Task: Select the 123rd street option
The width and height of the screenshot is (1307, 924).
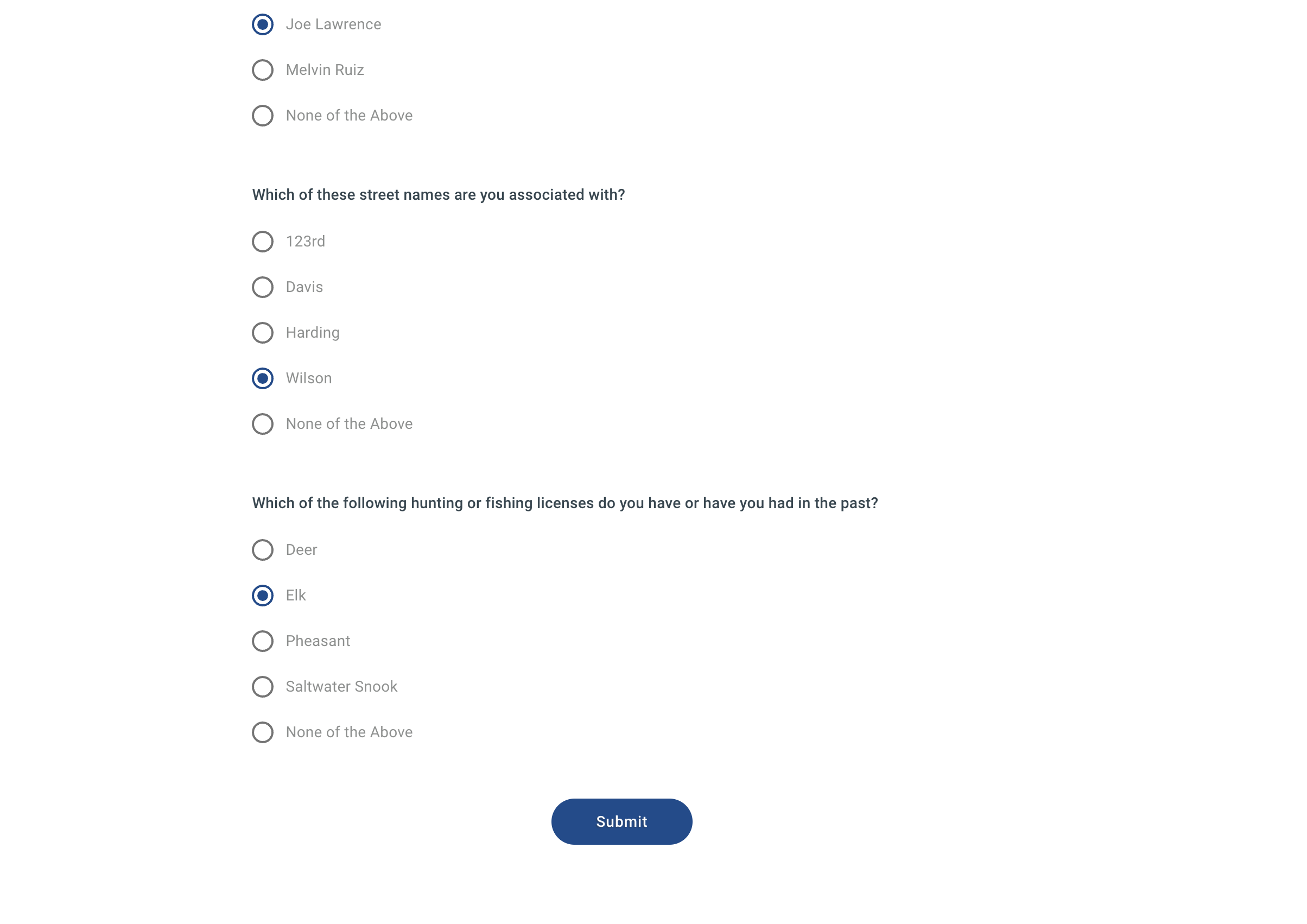Action: click(262, 242)
